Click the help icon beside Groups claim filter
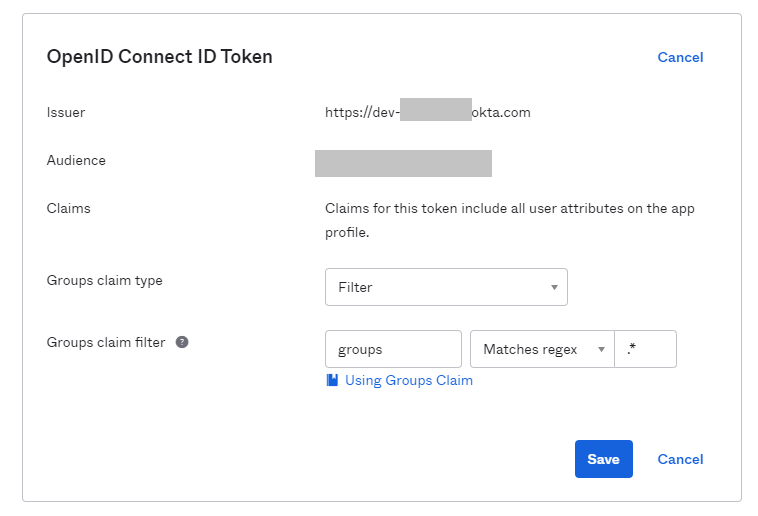Viewport: 758px width, 516px height. pyautogui.click(x=182, y=342)
